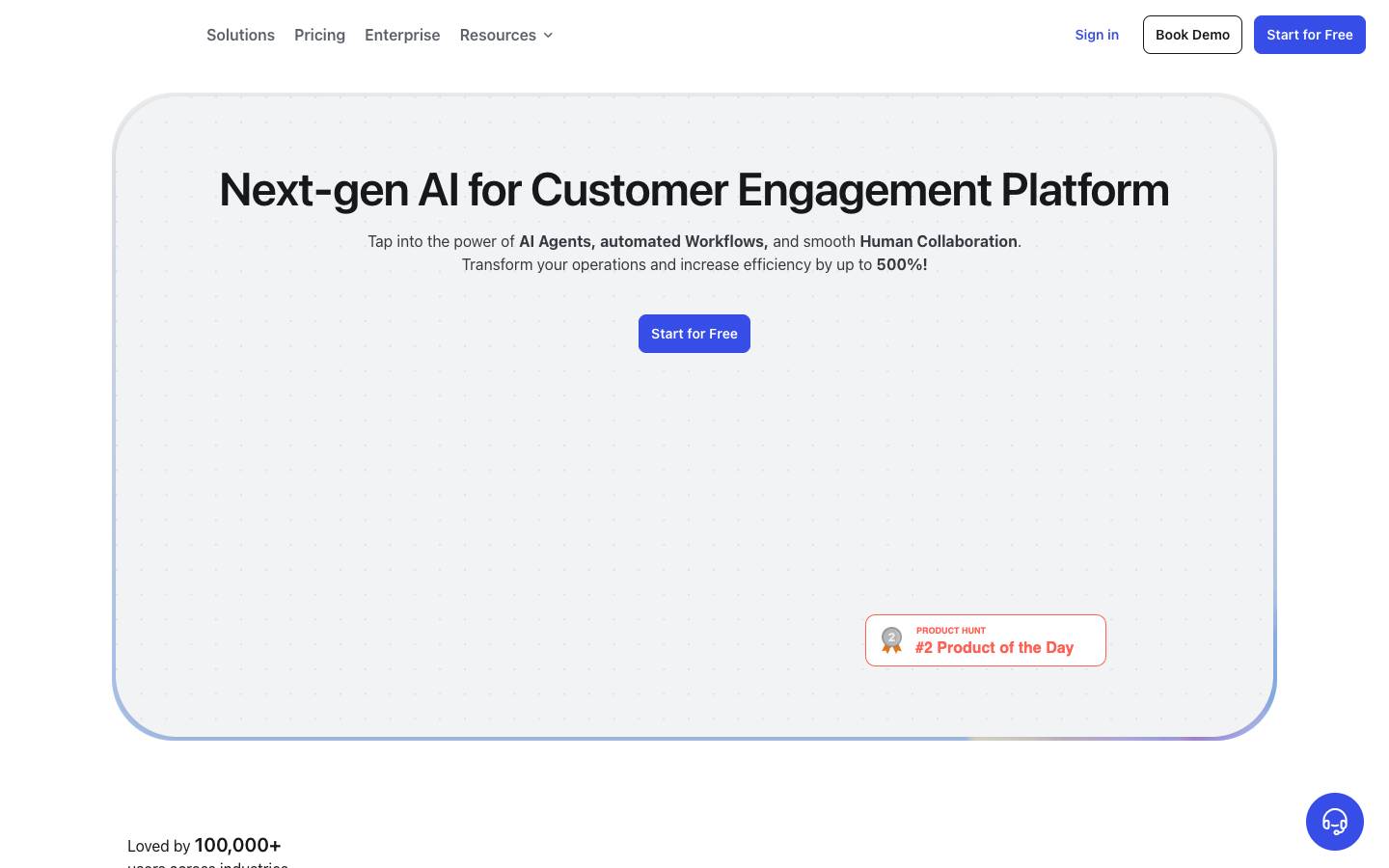This screenshot has width=1389, height=868.
Task: Click the Next-gen AI headline text
Action: [694, 190]
